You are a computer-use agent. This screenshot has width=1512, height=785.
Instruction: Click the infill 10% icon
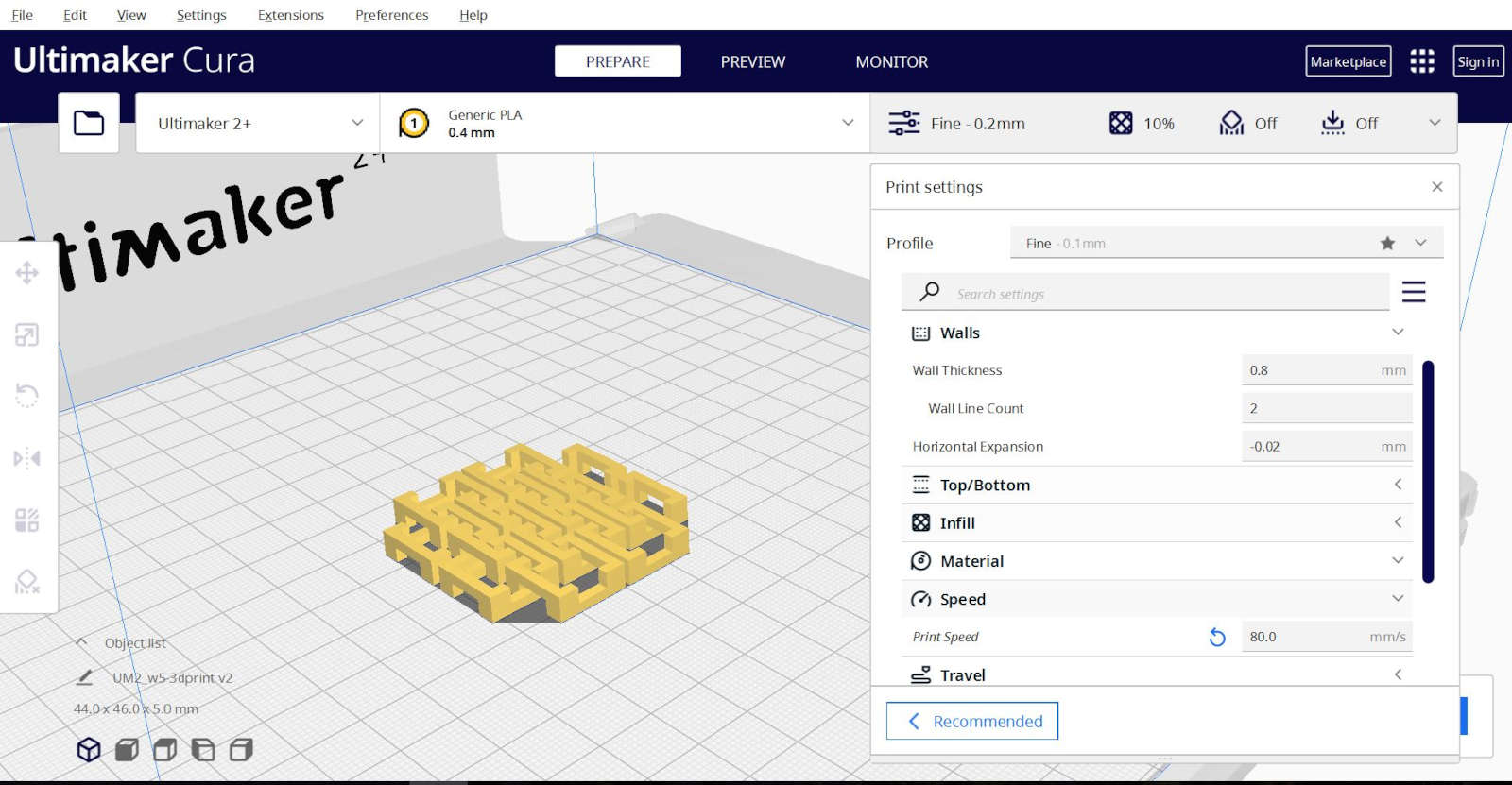click(x=1121, y=123)
